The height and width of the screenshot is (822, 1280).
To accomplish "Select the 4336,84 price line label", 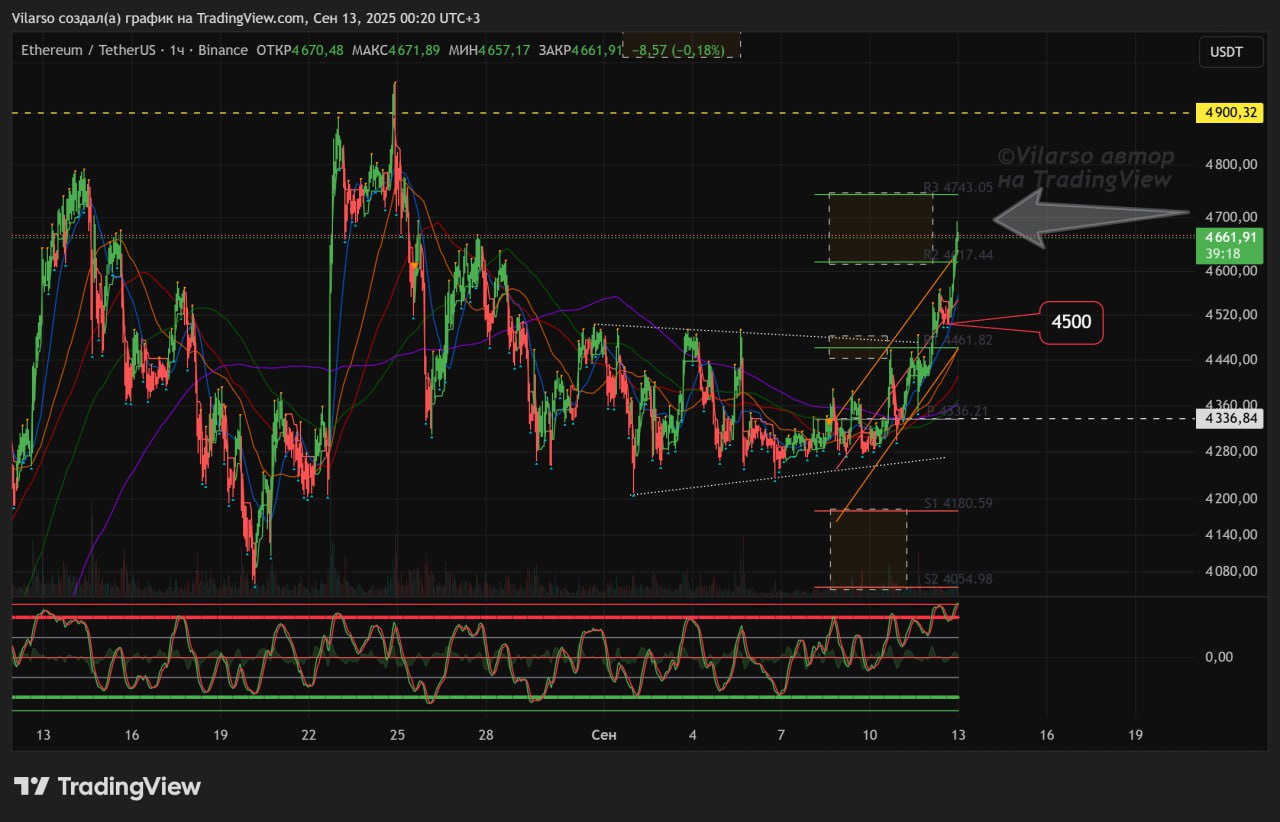I will pyautogui.click(x=1230, y=420).
